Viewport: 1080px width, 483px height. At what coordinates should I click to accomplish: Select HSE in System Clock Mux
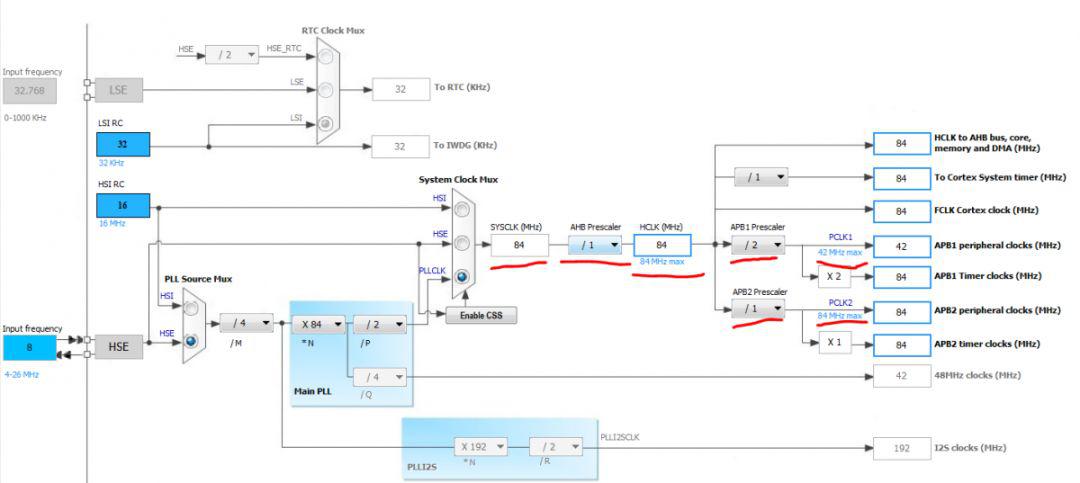[462, 243]
